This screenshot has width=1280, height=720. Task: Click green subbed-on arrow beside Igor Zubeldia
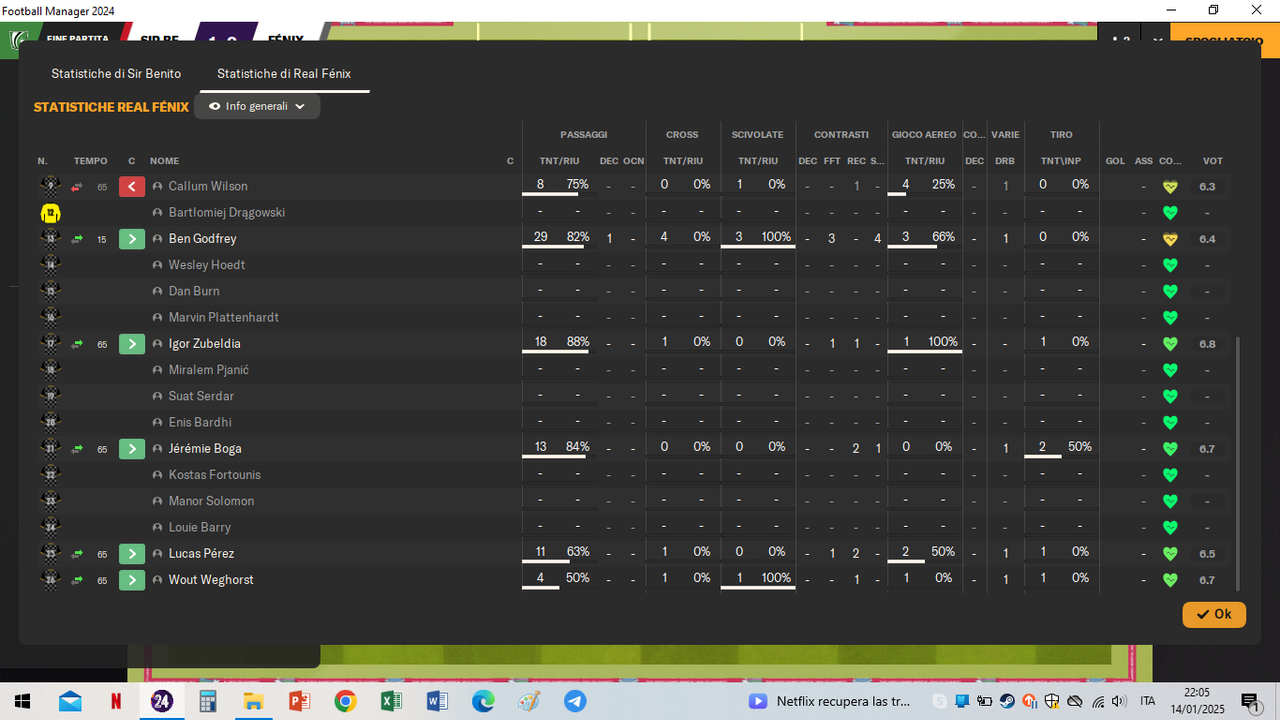(x=132, y=344)
